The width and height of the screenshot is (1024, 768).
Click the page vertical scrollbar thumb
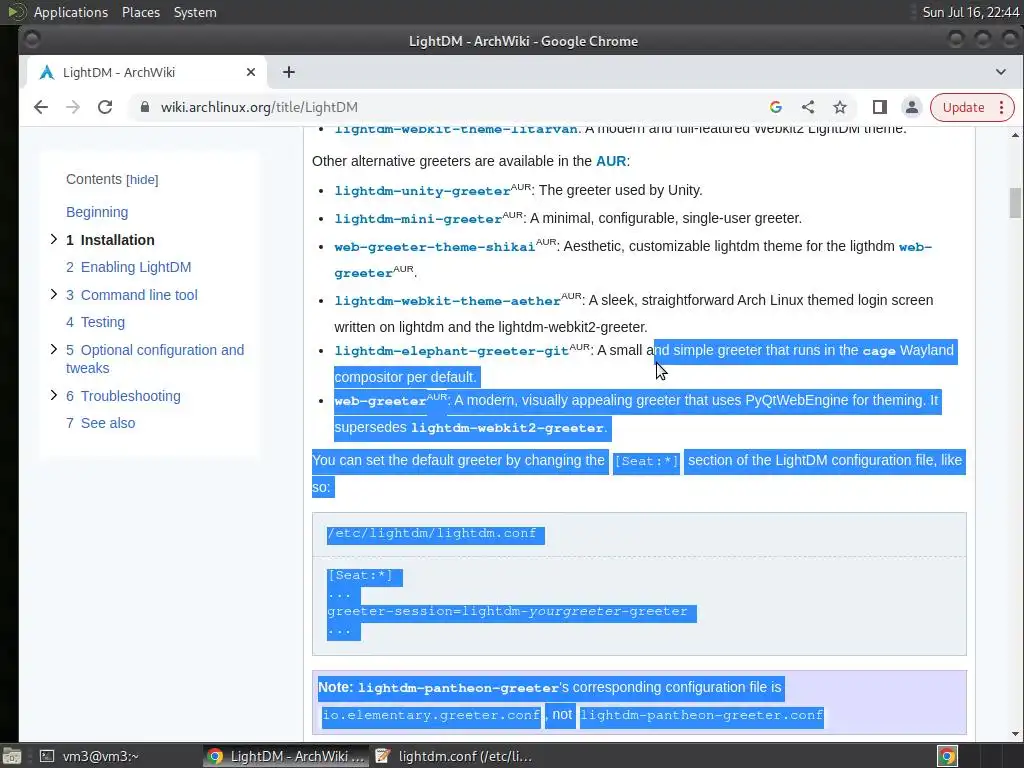pyautogui.click(x=1015, y=202)
